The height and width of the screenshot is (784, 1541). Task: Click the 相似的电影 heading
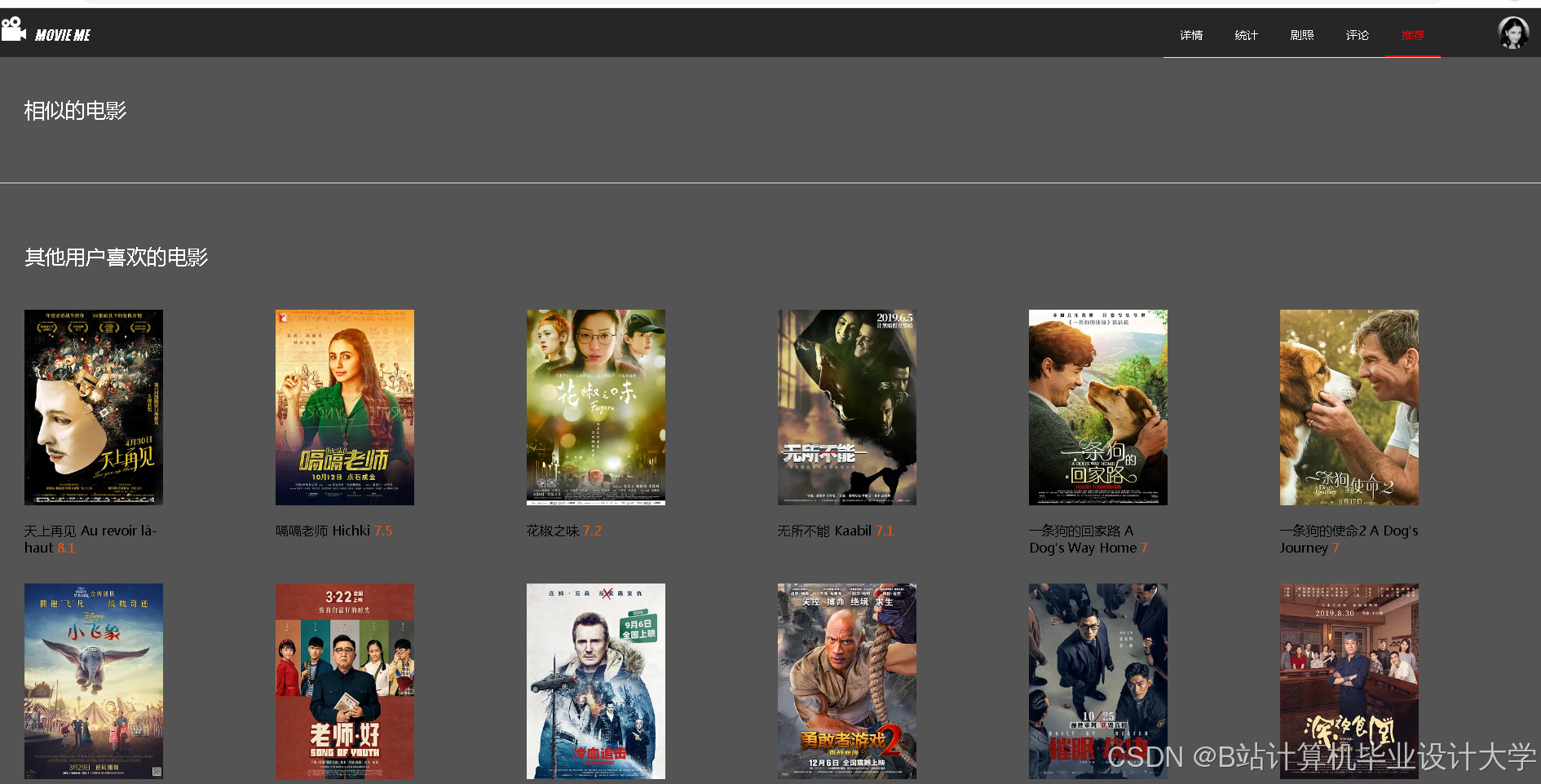coord(75,111)
